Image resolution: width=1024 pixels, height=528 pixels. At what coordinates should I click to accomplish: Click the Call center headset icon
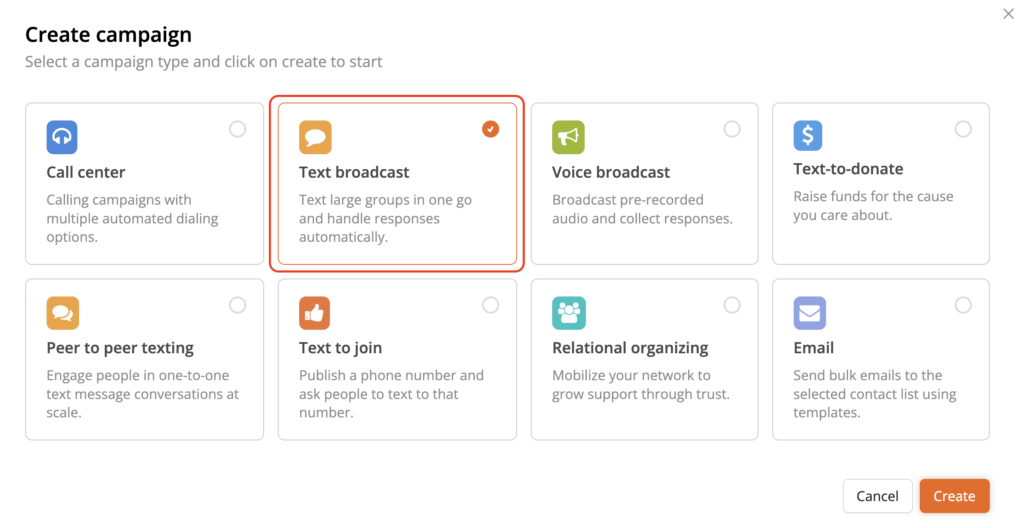point(62,137)
